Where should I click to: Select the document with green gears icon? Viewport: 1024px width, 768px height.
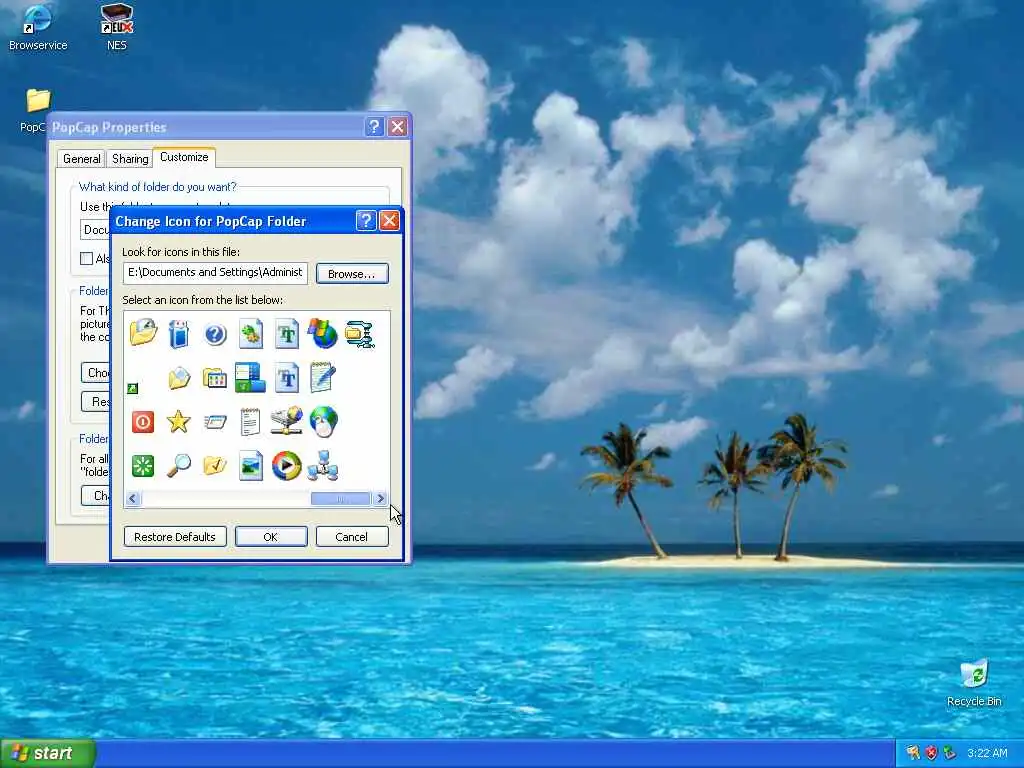(250, 334)
